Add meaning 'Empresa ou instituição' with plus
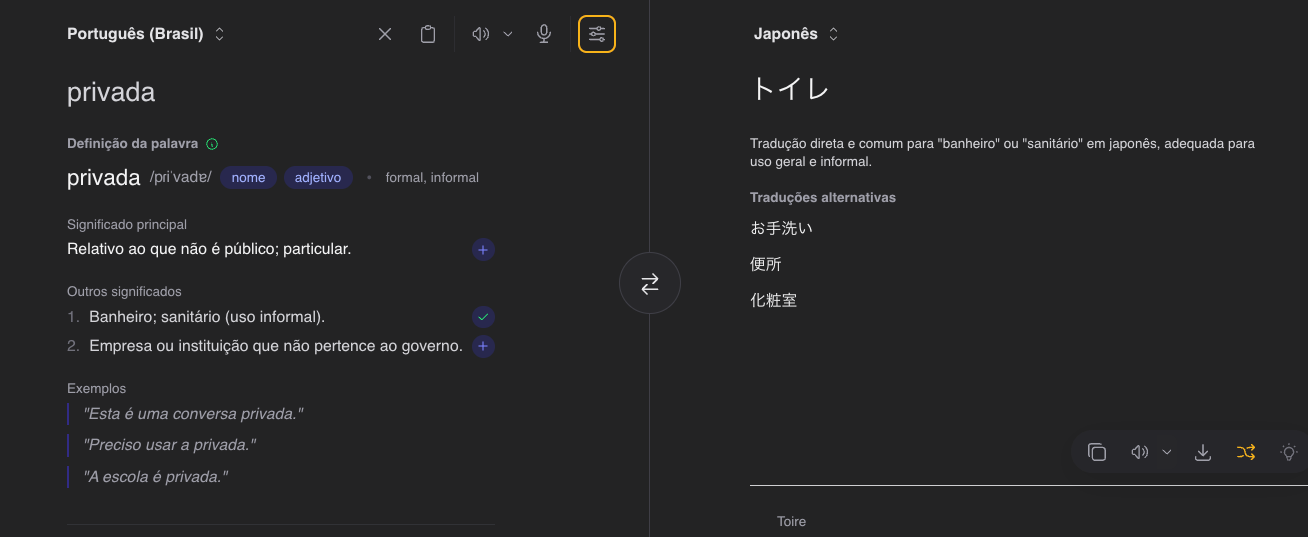1308x537 pixels. click(x=483, y=347)
